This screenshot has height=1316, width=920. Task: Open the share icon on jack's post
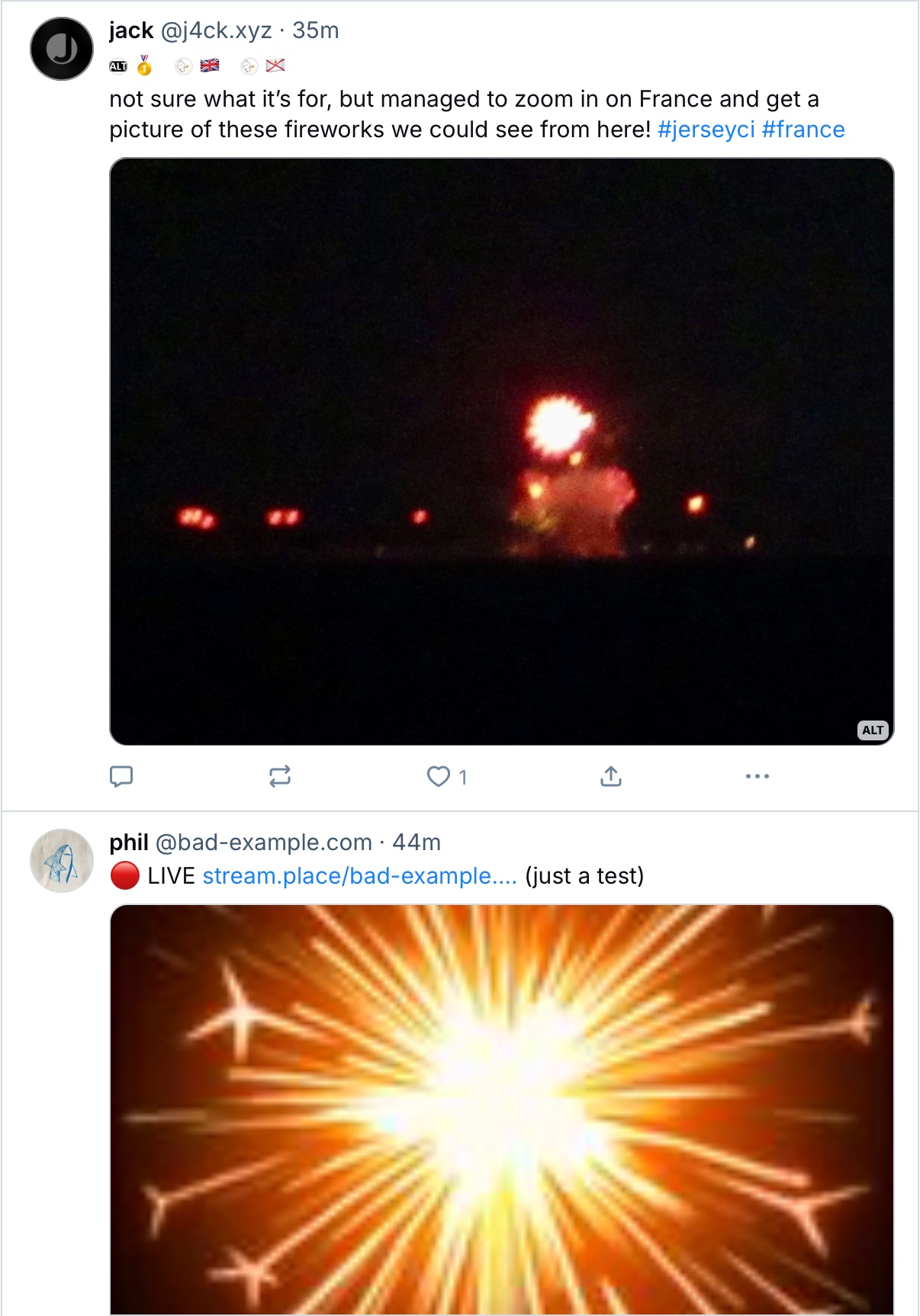611,776
